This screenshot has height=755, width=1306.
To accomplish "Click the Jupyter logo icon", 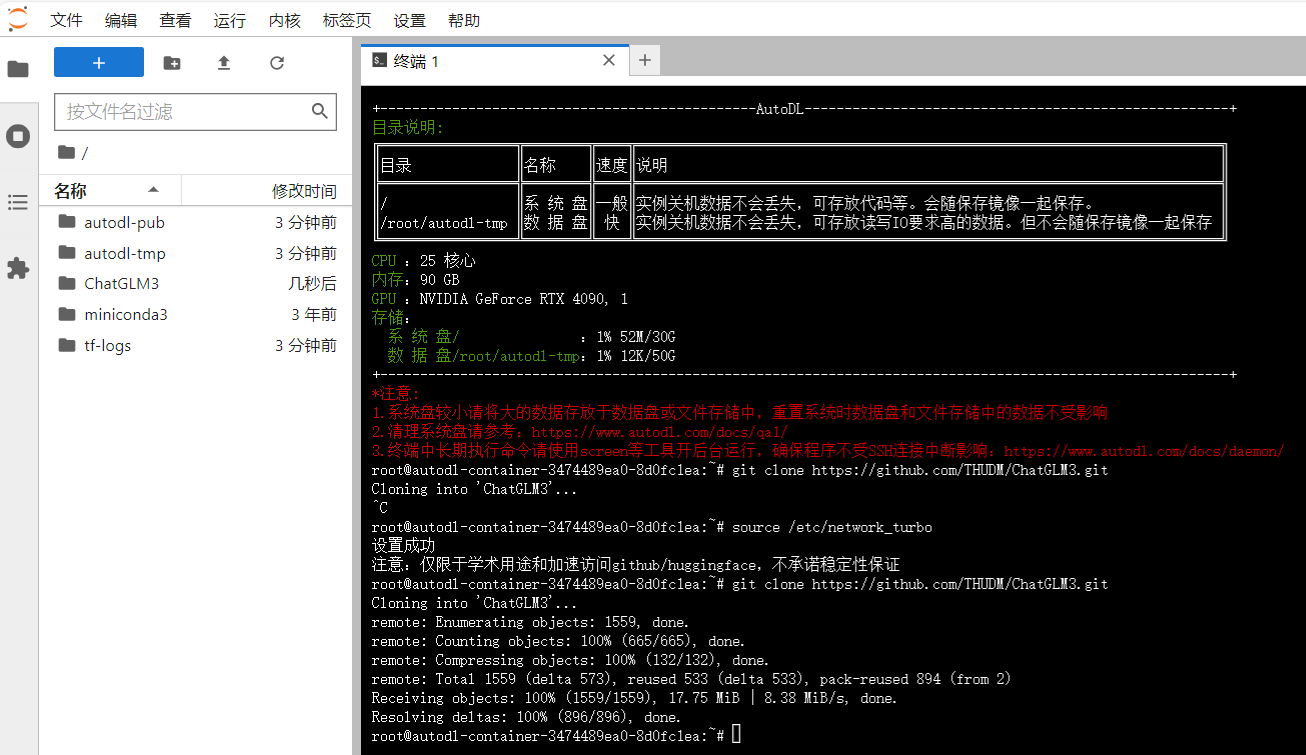I will tap(18, 19).
